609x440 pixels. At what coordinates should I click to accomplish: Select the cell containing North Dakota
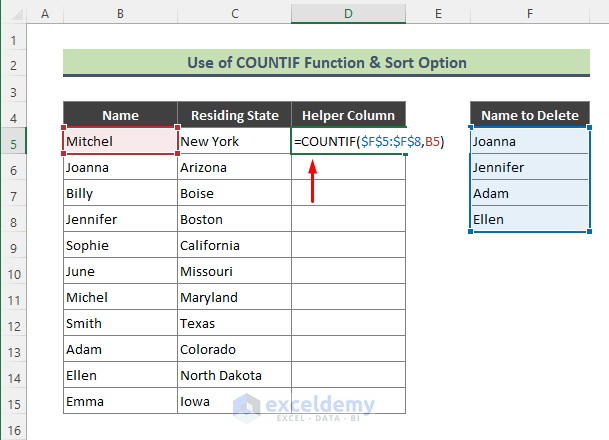(234, 376)
